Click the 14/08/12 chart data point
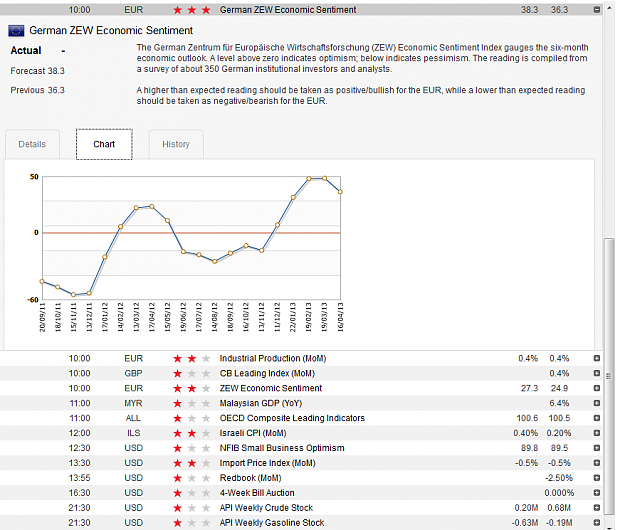 tap(214, 261)
